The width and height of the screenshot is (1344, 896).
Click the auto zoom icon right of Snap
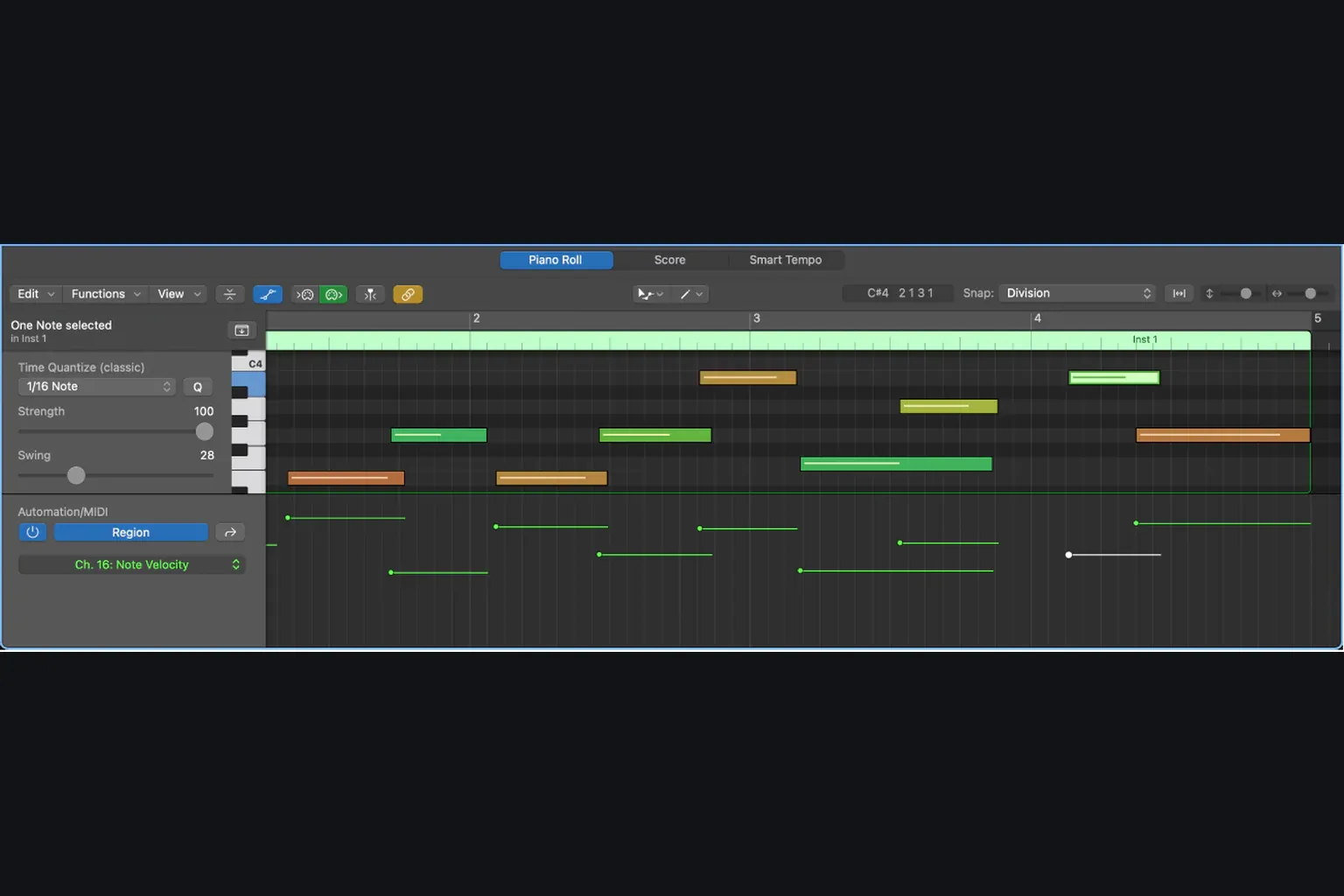point(1179,293)
